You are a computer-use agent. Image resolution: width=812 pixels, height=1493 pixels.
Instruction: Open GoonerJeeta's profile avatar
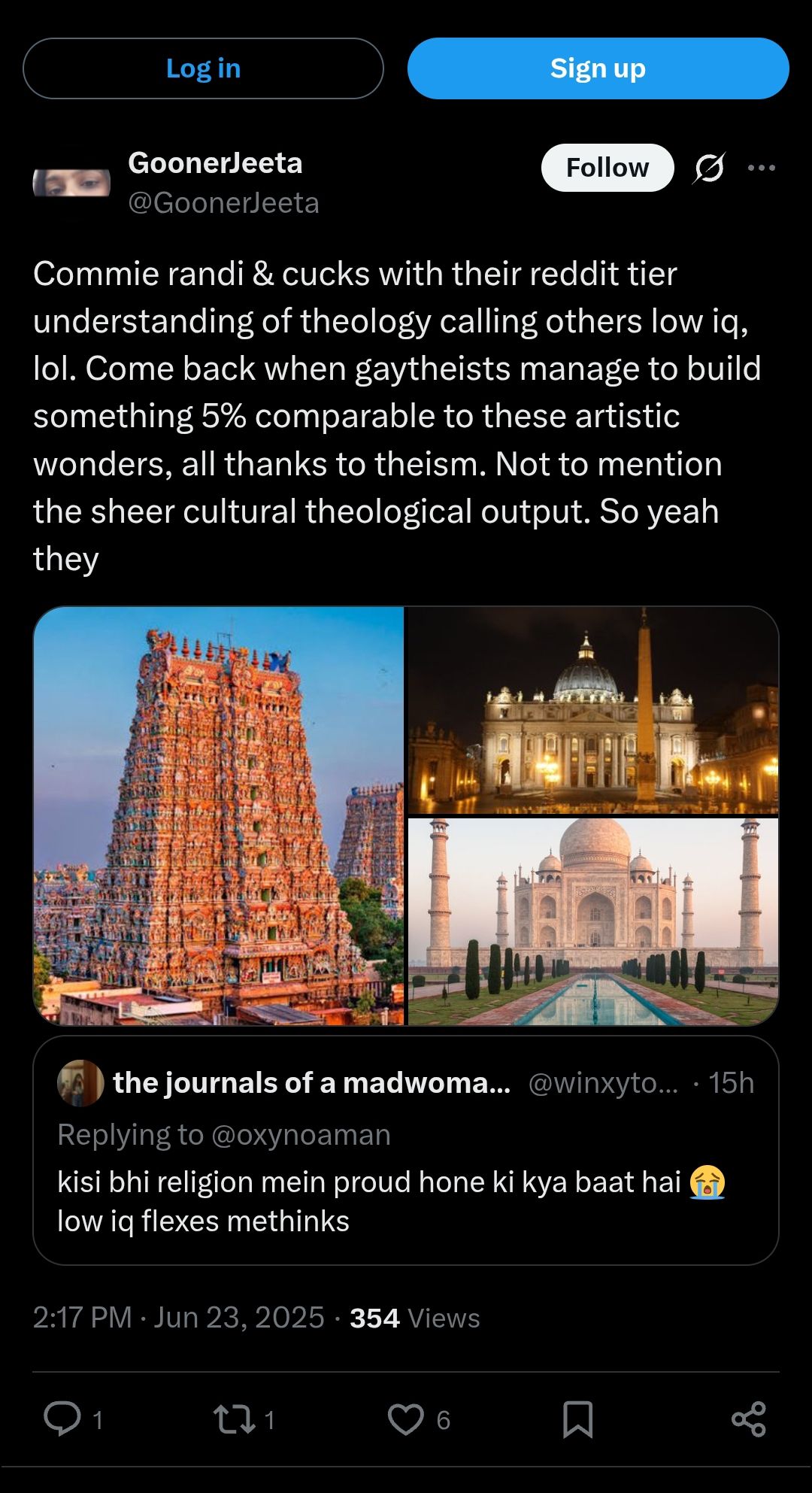tap(71, 183)
